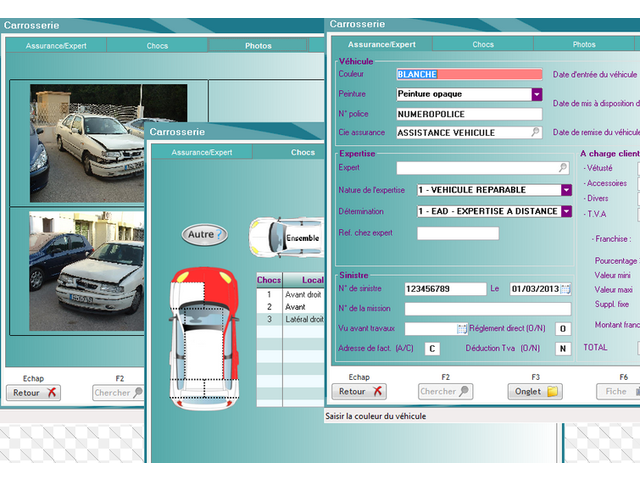Viewport: 640px width, 480px height.
Task: Click the N° police field NUMEROPOLICE
Action: pos(469,114)
